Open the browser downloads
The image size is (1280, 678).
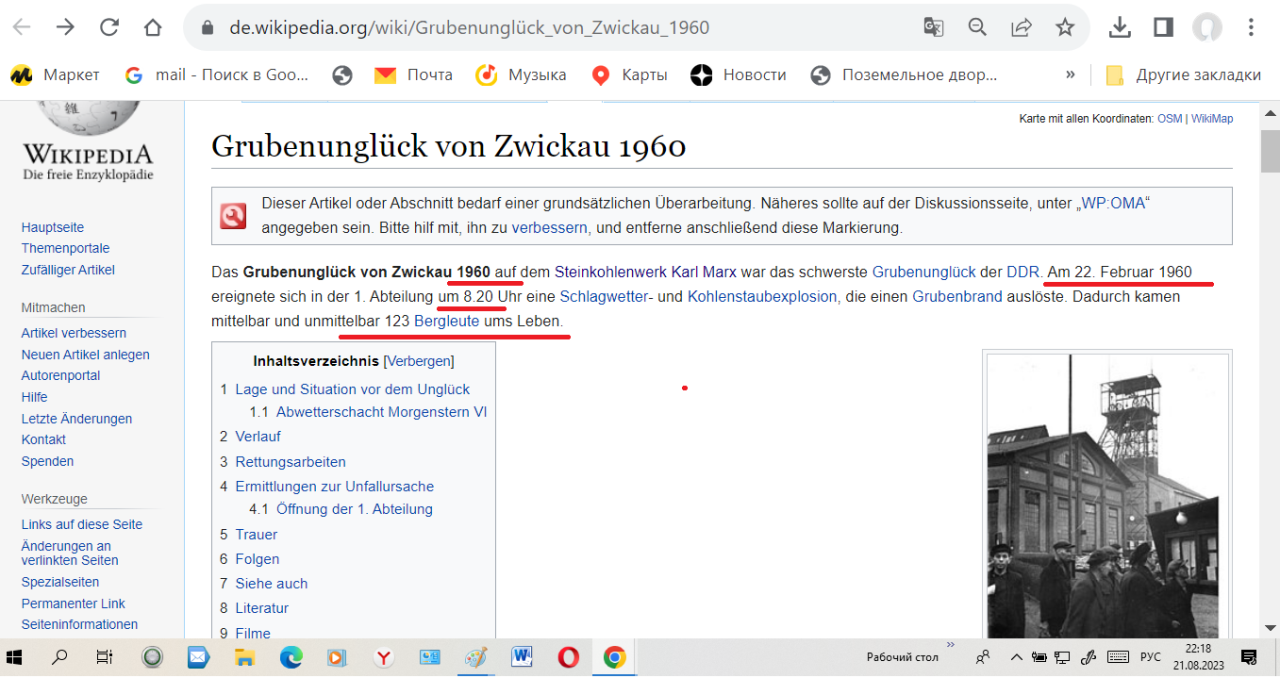point(1120,27)
